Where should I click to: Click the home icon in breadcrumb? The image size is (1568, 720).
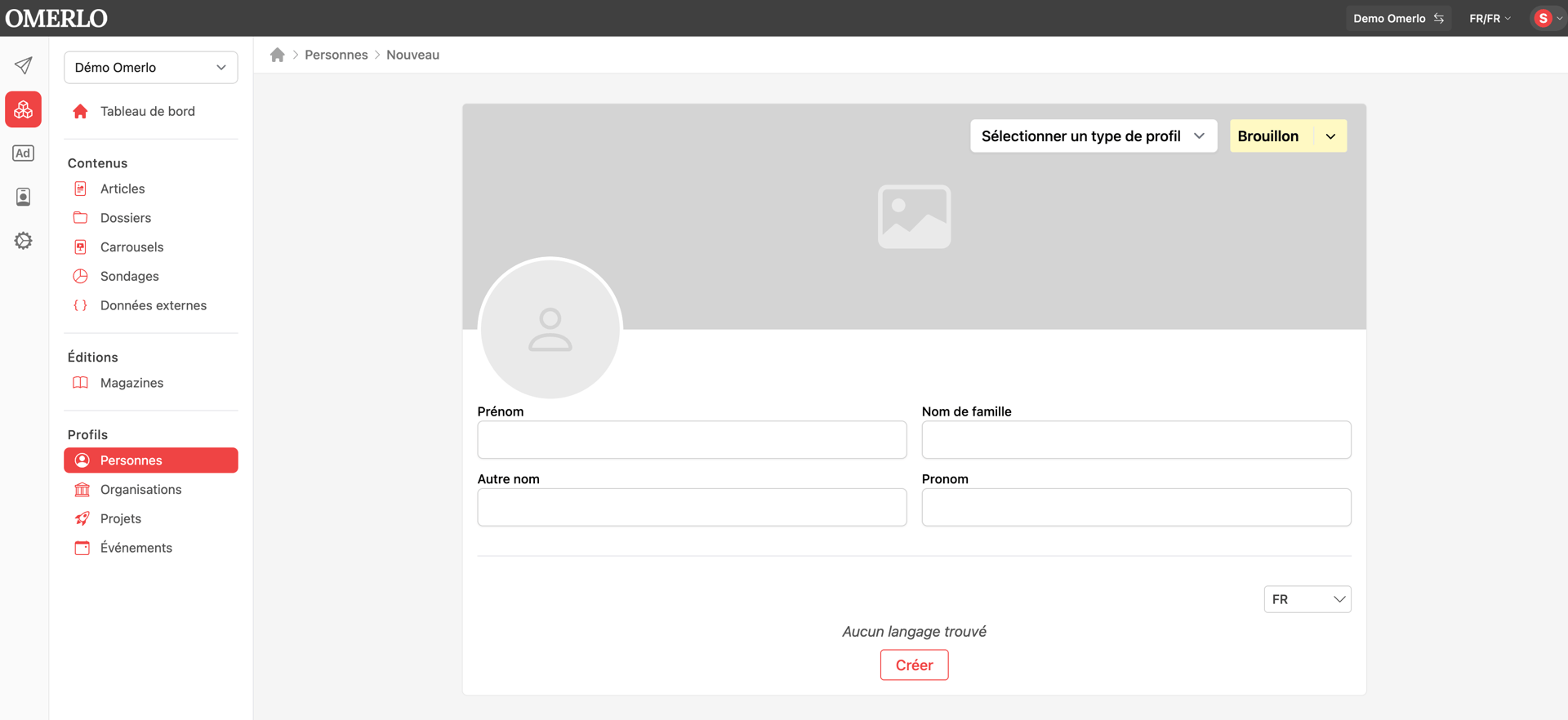coord(278,55)
